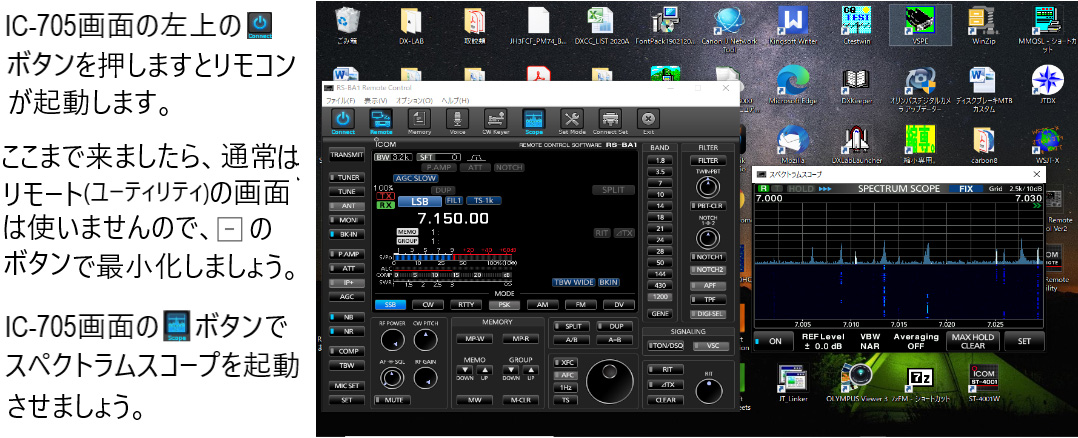Toggle the MONI monitor button
Screen dimensions: 1078x438
click(347, 220)
